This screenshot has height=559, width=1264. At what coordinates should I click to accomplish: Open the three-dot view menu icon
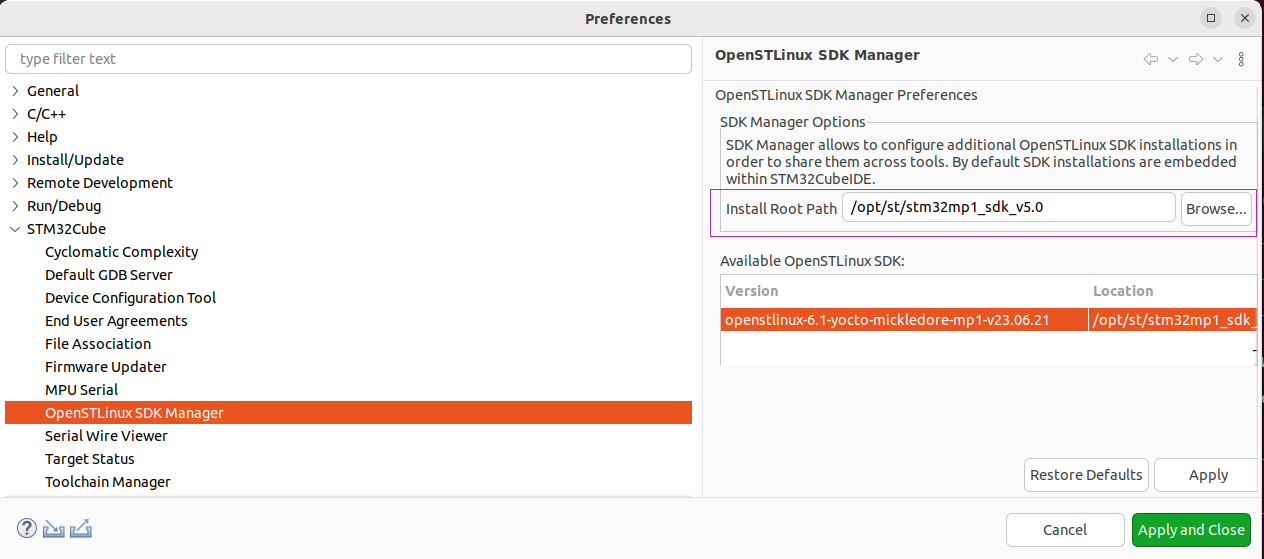coord(1241,59)
